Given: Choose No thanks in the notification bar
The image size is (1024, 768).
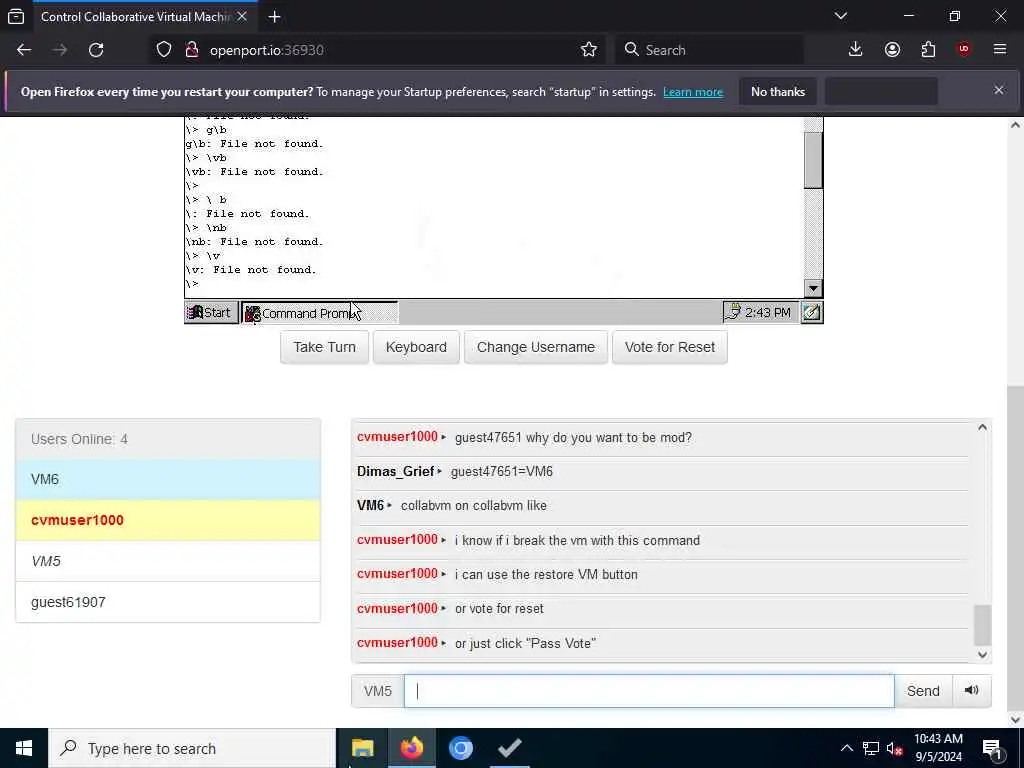Looking at the screenshot, I should [778, 92].
